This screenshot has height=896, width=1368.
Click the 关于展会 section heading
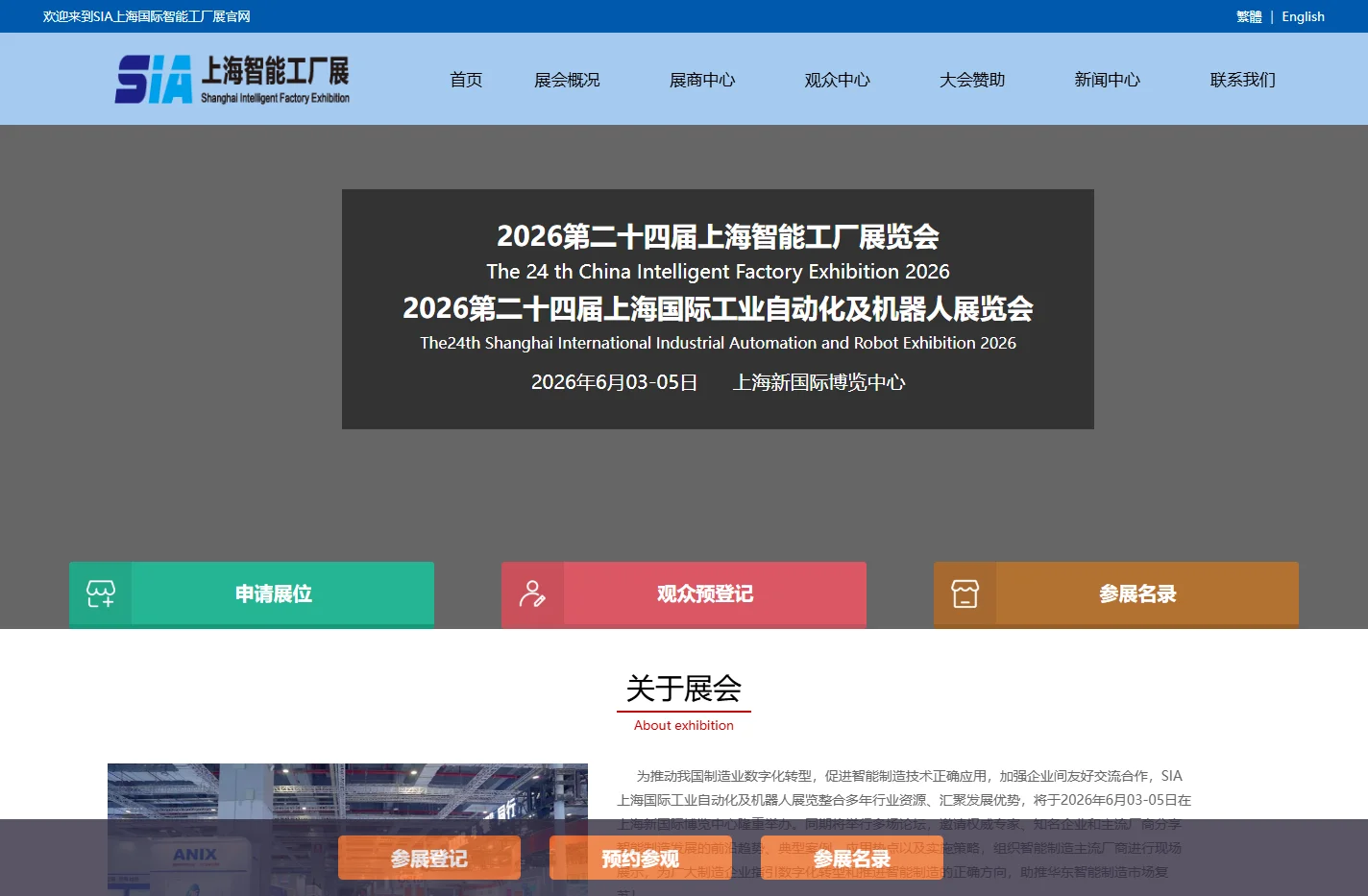point(684,689)
